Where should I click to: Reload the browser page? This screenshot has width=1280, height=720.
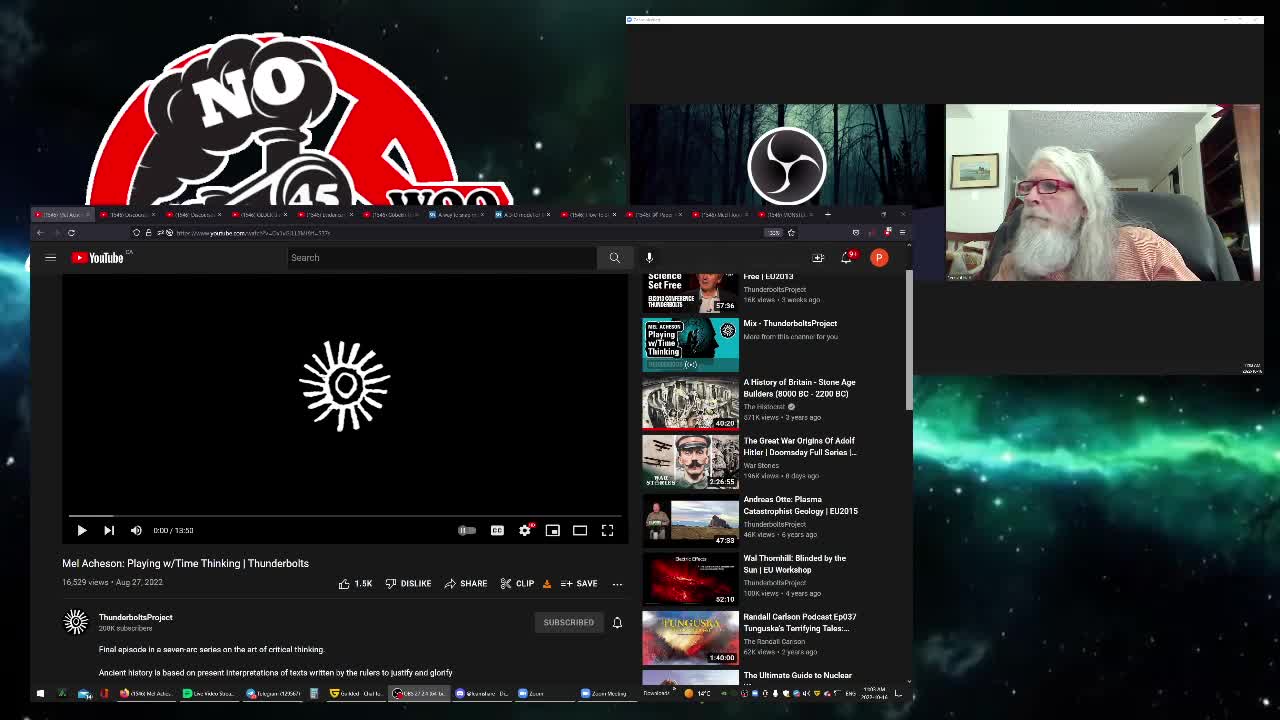pyautogui.click(x=71, y=233)
